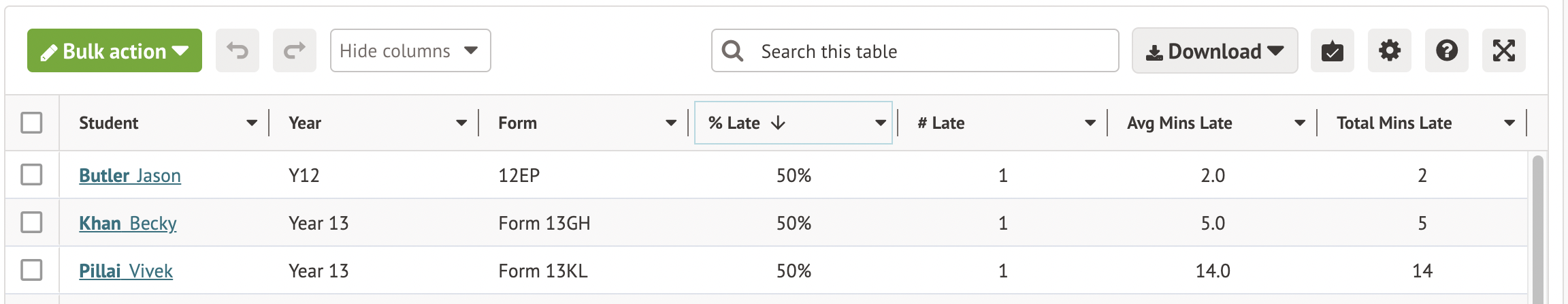The image size is (1568, 304).
Task: Tick the select-all header checkbox
Action: coord(31,123)
